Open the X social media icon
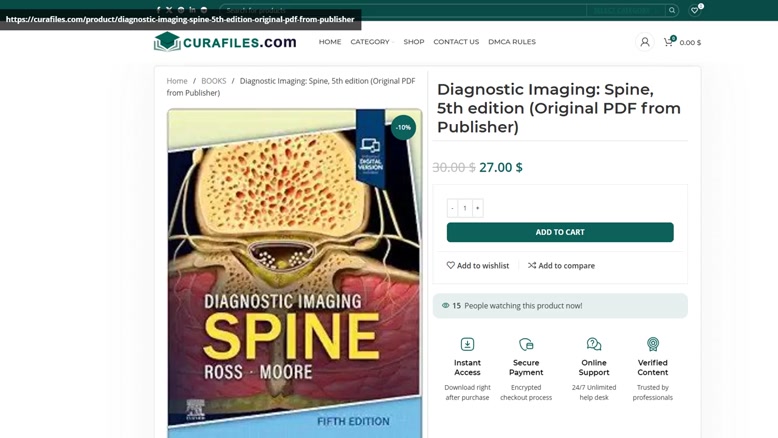The image size is (778, 438). 169,9
